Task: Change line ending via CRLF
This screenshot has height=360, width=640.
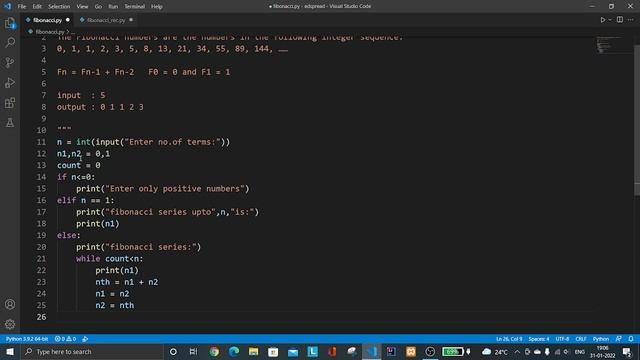Action: click(581, 339)
